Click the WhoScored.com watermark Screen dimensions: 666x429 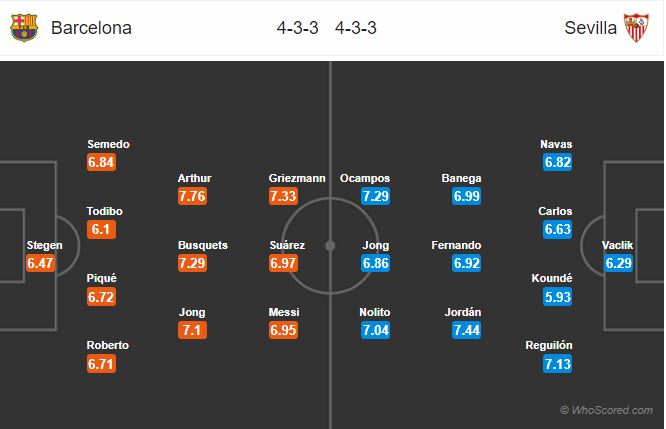click(x=607, y=411)
